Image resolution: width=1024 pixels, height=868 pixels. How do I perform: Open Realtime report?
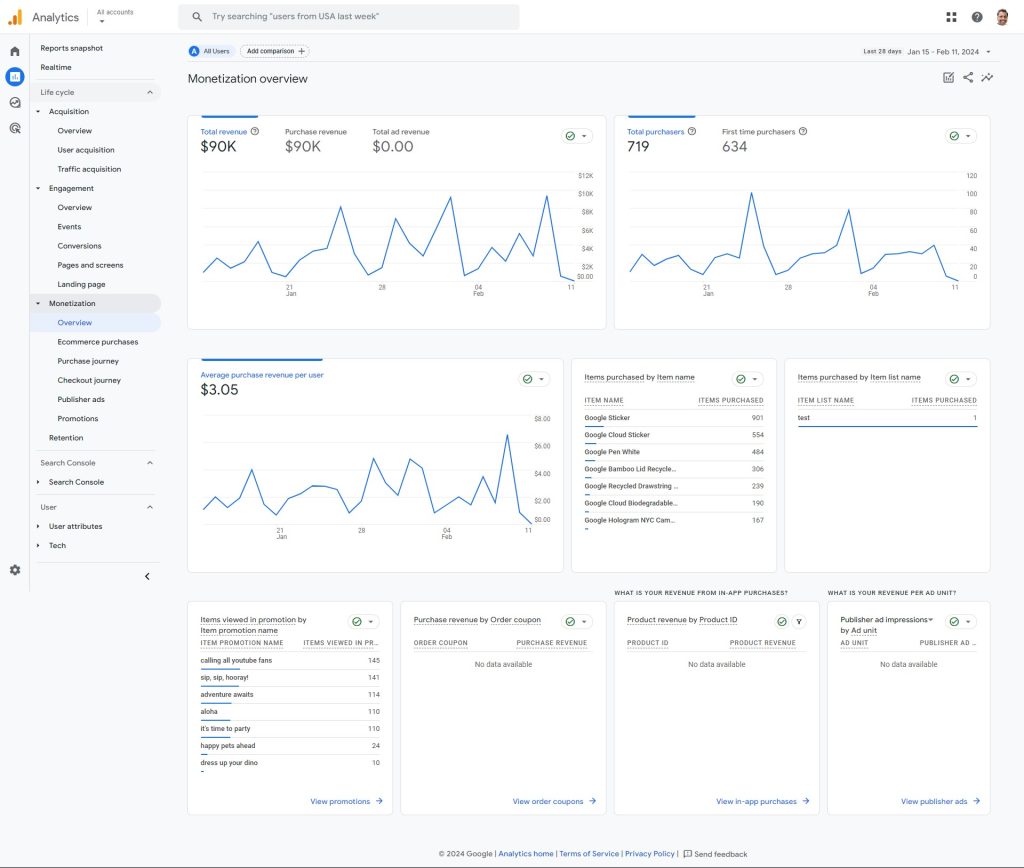[x=56, y=67]
